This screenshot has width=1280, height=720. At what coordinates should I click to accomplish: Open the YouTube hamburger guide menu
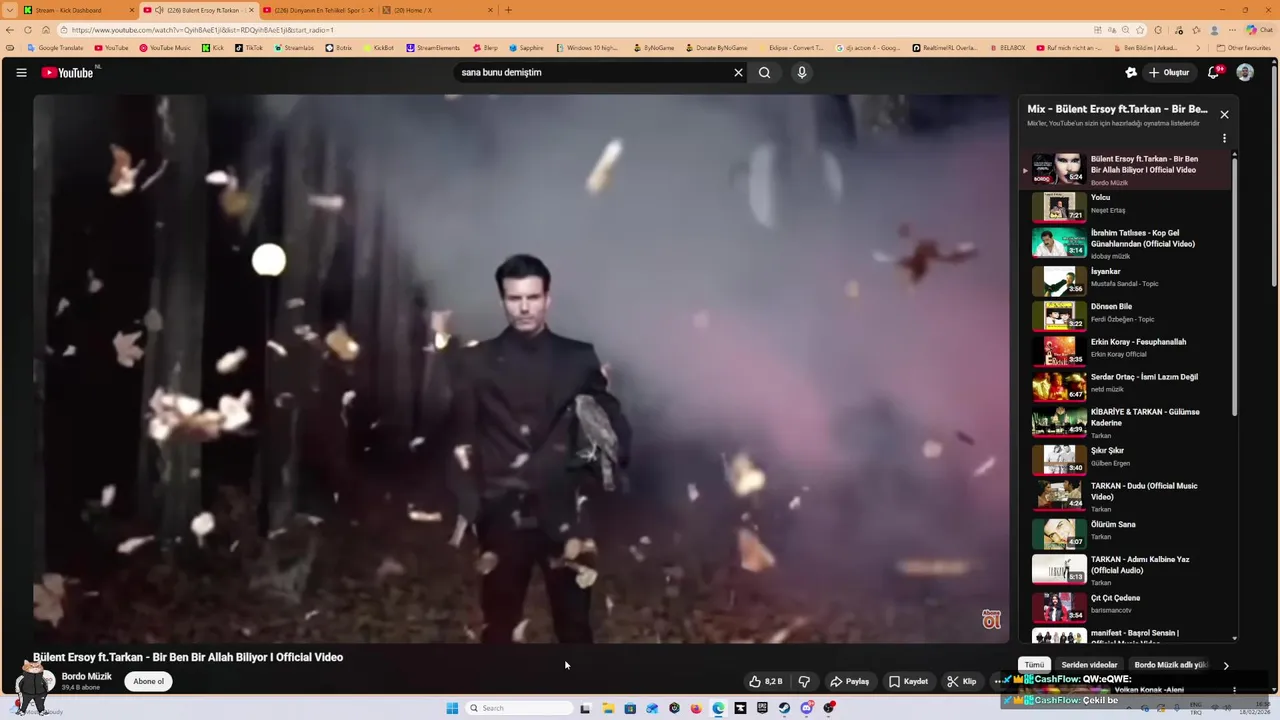pos(21,72)
